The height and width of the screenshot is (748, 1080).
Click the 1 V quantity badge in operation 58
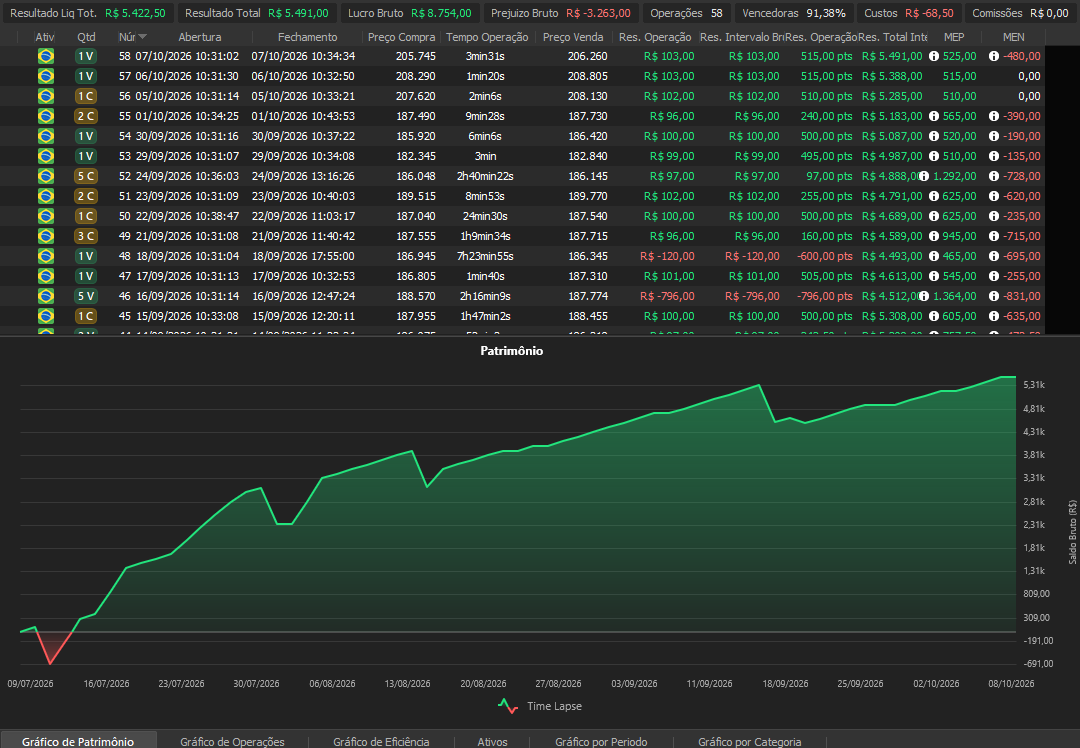point(85,56)
